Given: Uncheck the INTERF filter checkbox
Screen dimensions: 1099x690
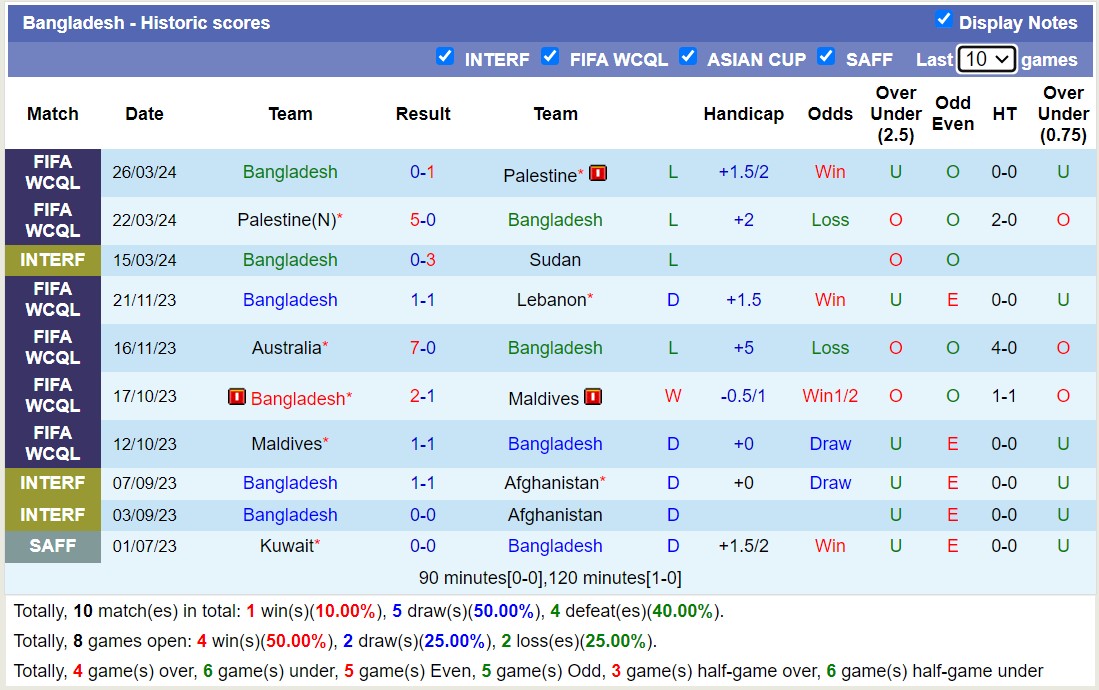Looking at the screenshot, I should click(445, 57).
